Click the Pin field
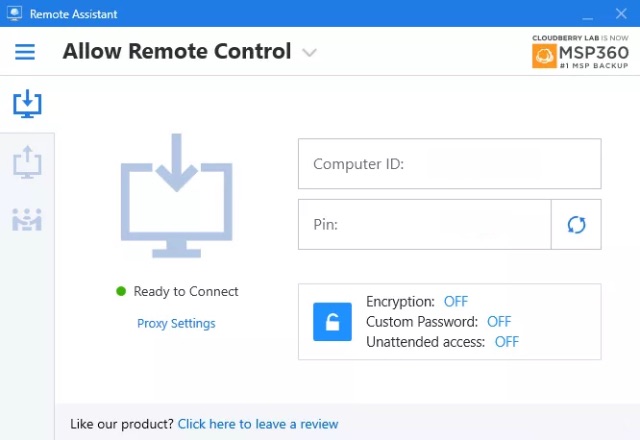This screenshot has width=640, height=440. [424, 224]
